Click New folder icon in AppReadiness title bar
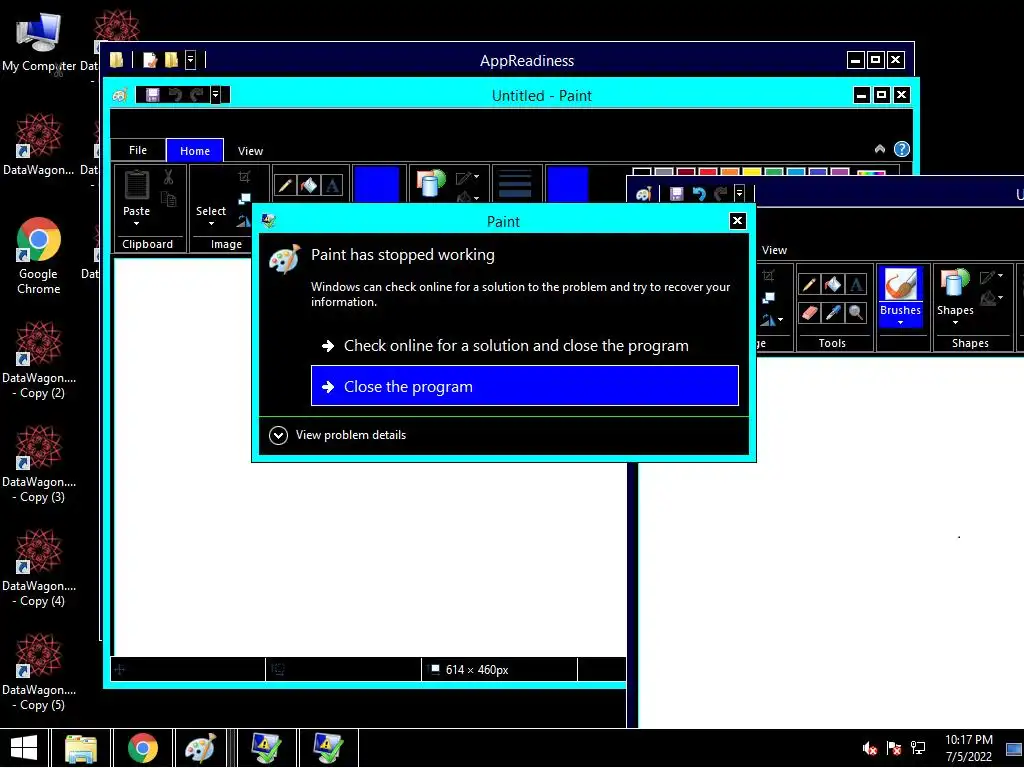Screen dimensions: 1024x768 pyautogui.click(x=171, y=60)
